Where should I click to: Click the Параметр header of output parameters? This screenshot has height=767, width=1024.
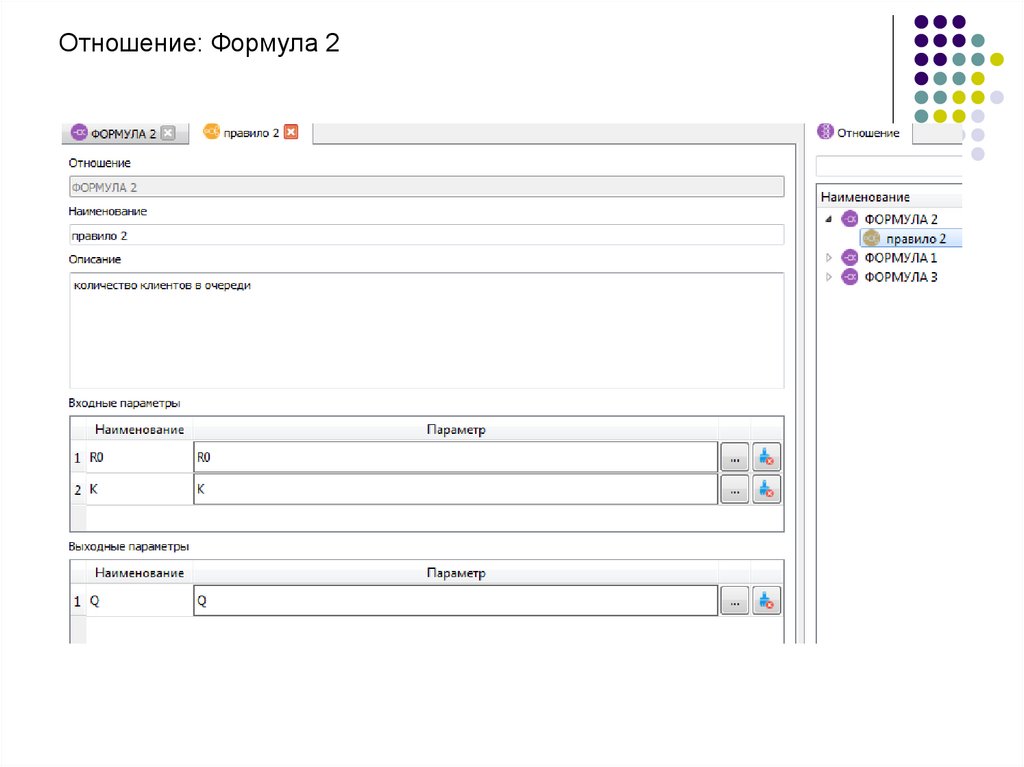tap(456, 572)
